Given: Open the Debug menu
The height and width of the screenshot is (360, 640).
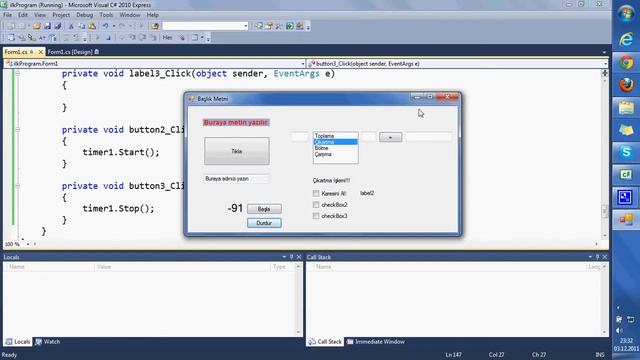Looking at the screenshot, I should 84,15.
